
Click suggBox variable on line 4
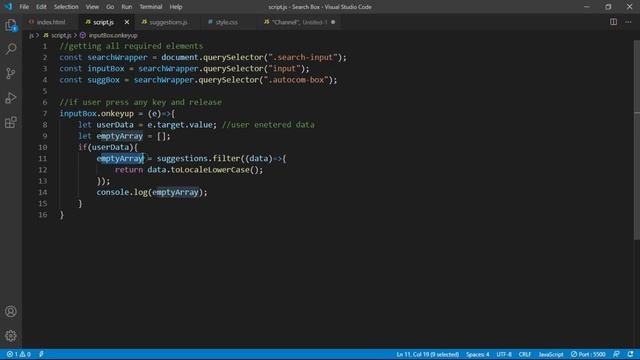tap(103, 80)
